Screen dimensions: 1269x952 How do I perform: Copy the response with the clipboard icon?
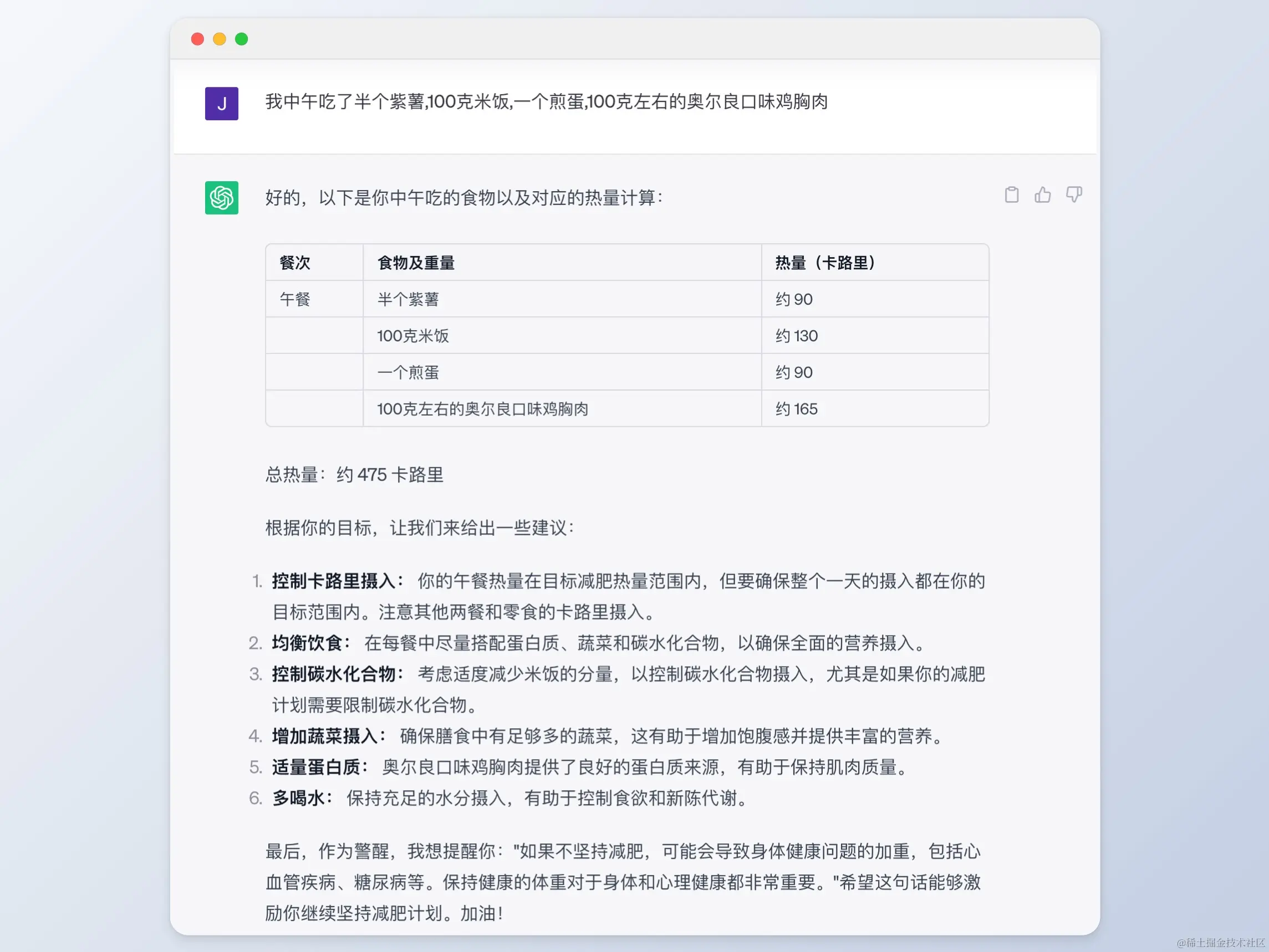(x=1011, y=195)
